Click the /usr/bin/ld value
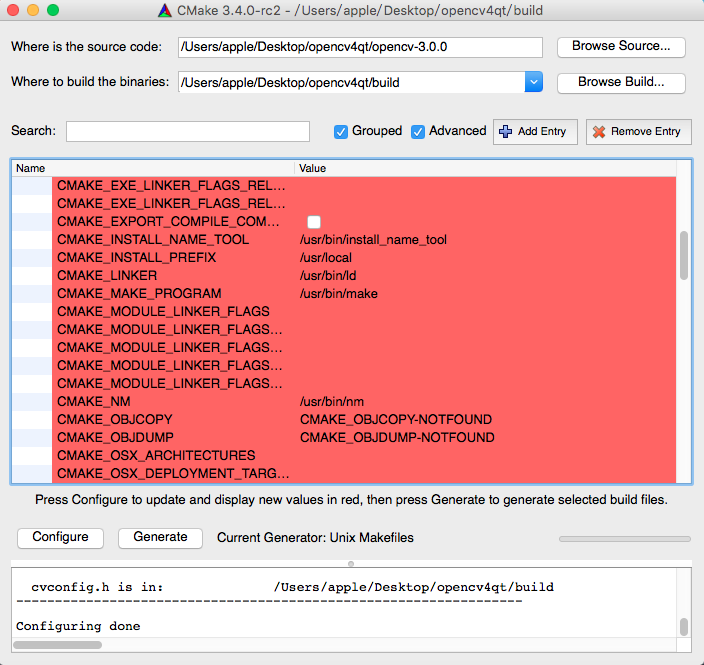Screen dimensions: 704x665 pyautogui.click(x=328, y=276)
